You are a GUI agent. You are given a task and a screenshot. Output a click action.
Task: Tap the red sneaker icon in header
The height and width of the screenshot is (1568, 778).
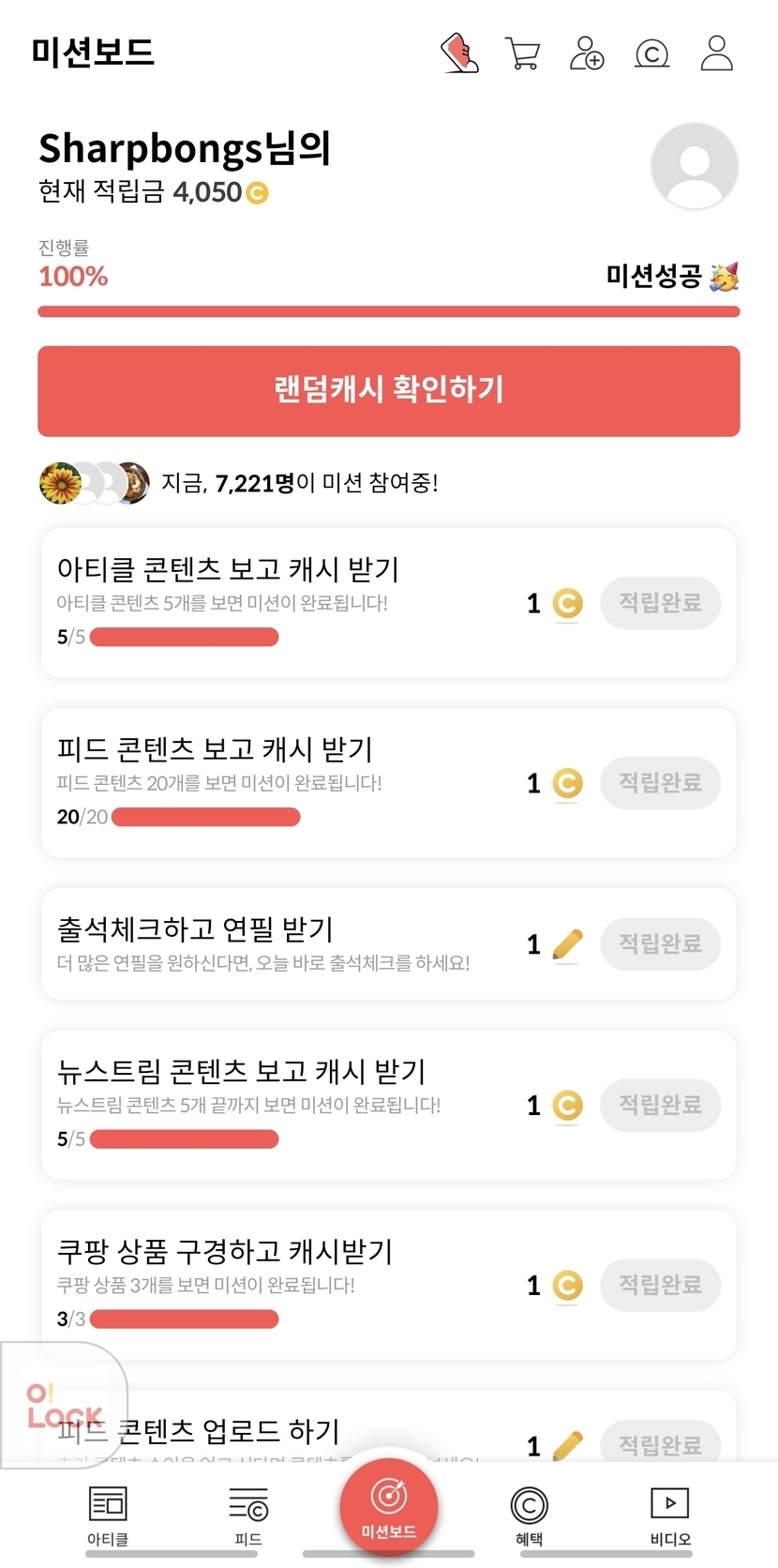459,53
